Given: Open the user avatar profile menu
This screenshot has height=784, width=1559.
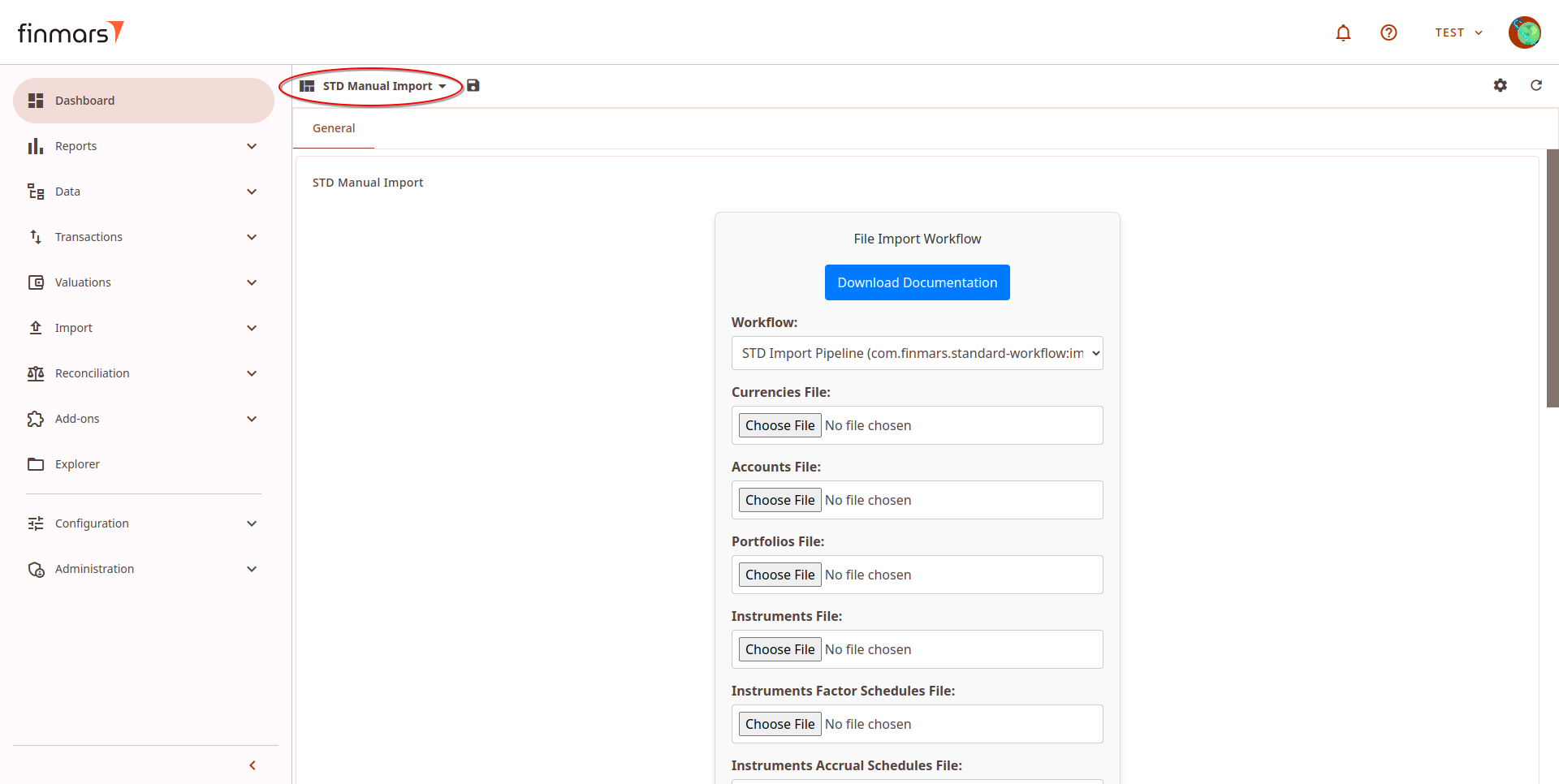Looking at the screenshot, I should point(1524,32).
